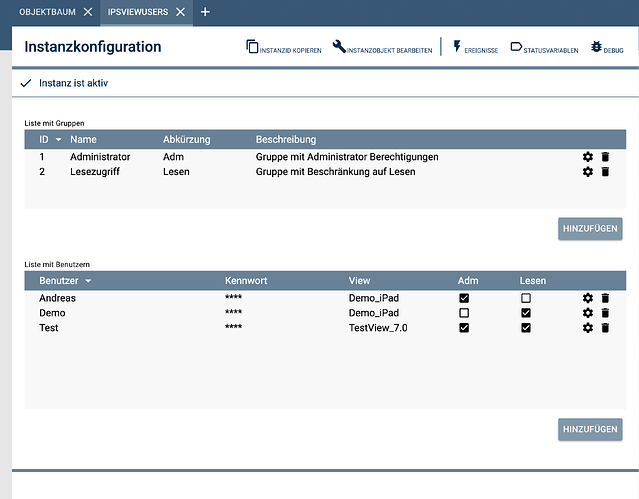
Task: Open Ereignisse lightning icon
Action: tap(476, 47)
